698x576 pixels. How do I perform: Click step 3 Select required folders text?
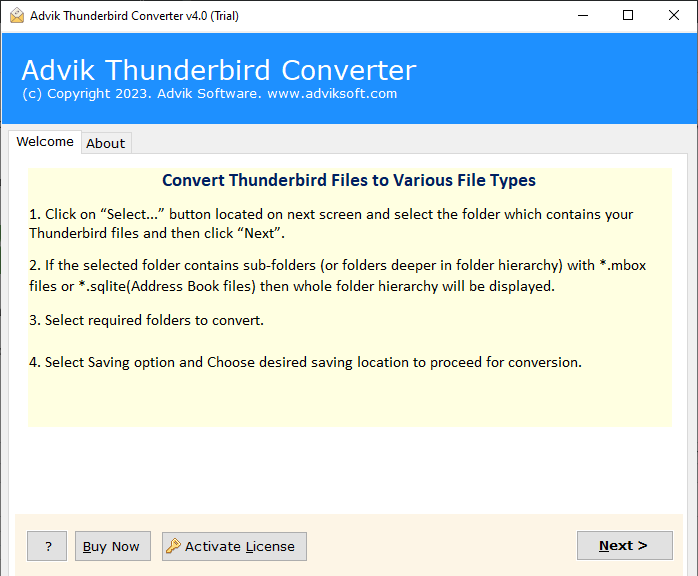(x=146, y=320)
